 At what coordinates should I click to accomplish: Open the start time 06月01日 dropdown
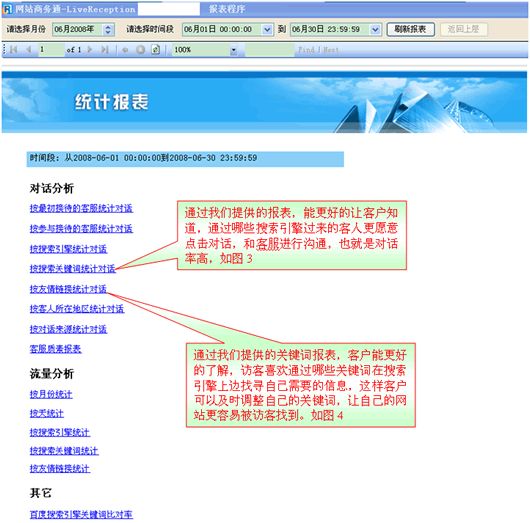coord(267,29)
